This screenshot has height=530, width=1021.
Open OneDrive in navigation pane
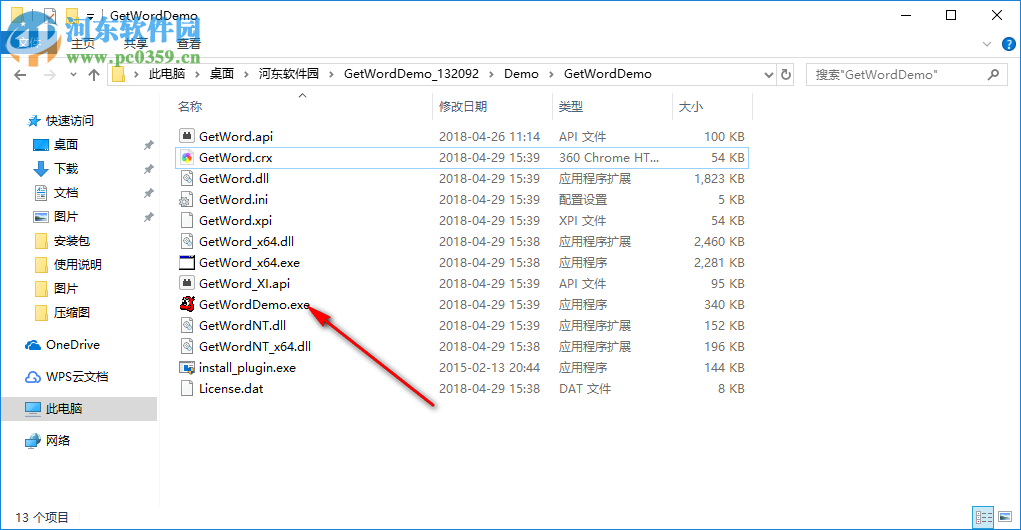[x=72, y=344]
